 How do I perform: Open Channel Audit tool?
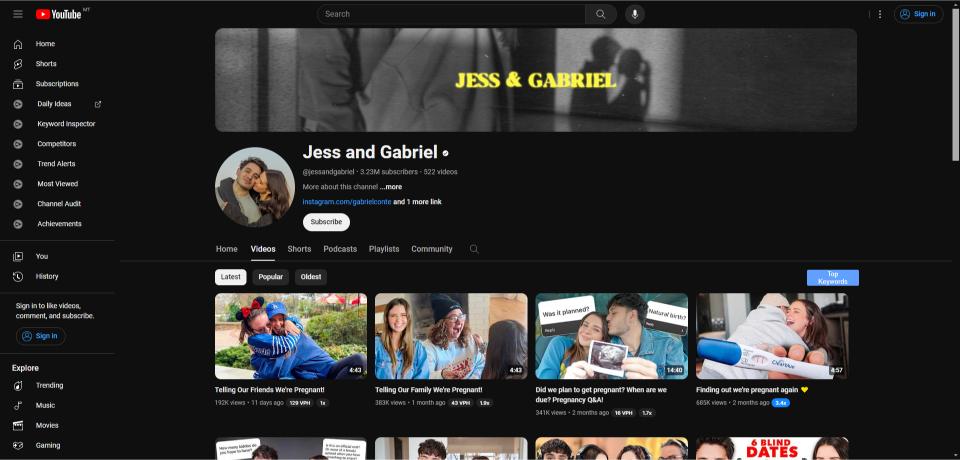coord(57,204)
